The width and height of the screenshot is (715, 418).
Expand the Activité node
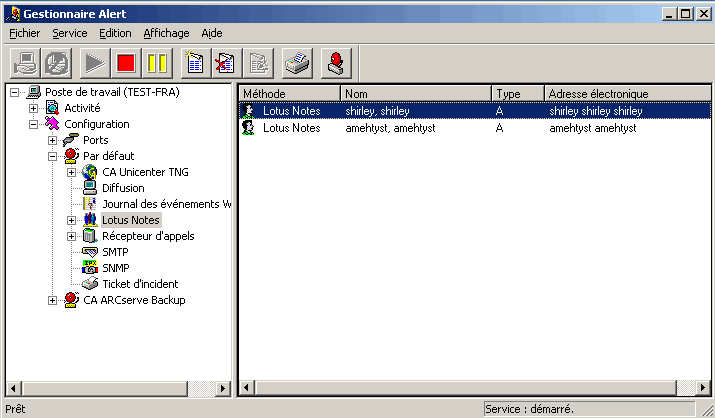(x=33, y=108)
